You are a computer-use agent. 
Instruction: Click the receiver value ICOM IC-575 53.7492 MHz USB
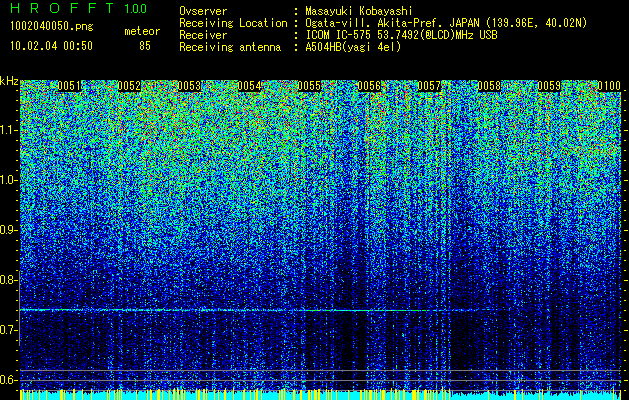pos(401,35)
